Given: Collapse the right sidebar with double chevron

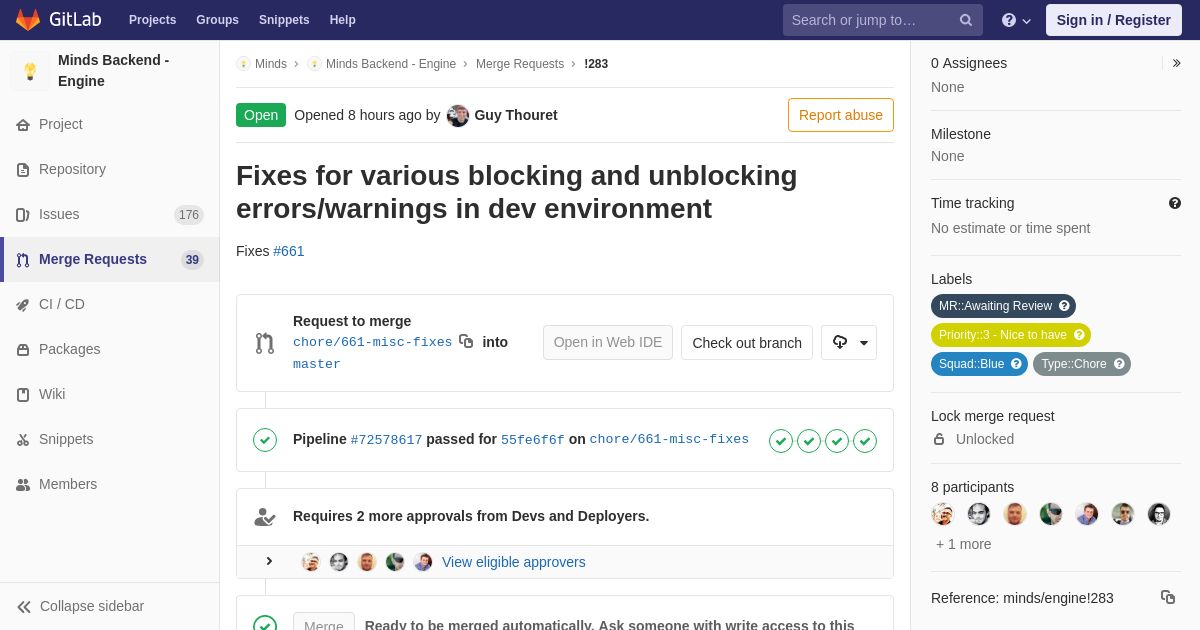Looking at the screenshot, I should point(1176,63).
